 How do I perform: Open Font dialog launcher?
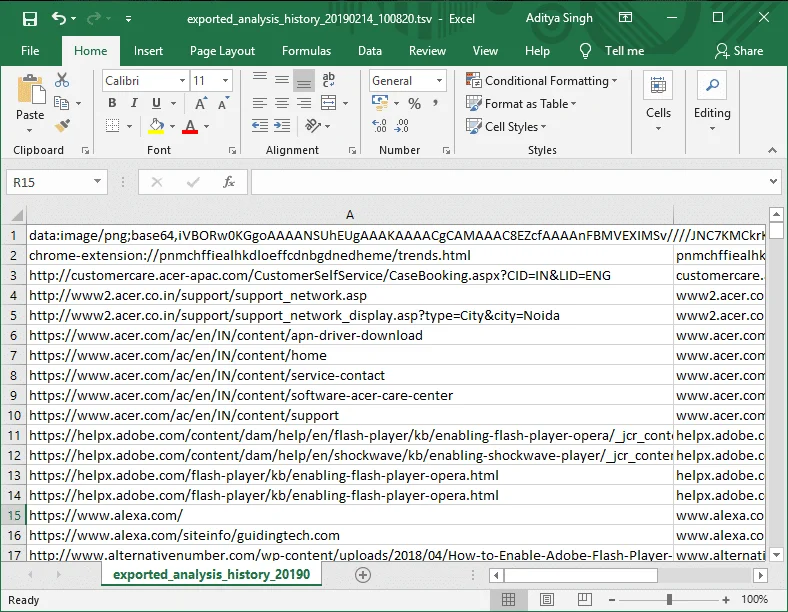[x=232, y=150]
